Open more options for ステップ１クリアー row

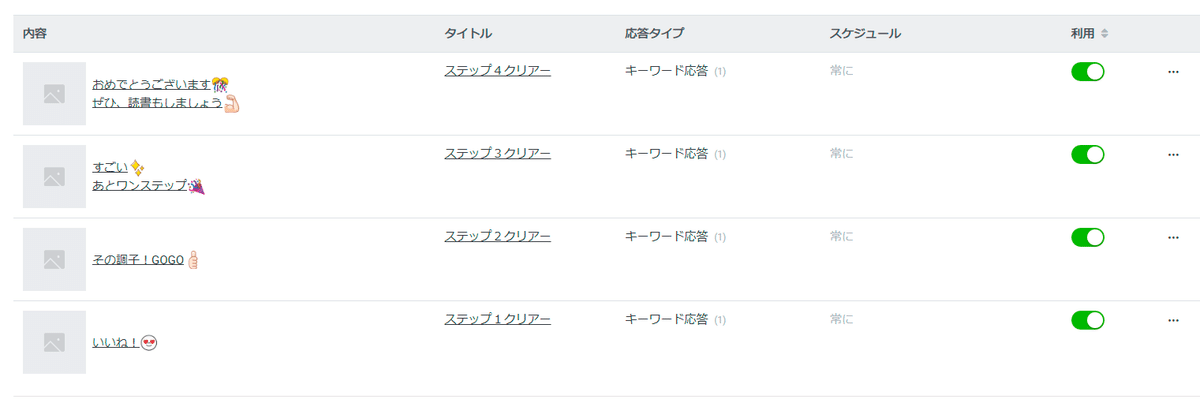[x=1173, y=320]
